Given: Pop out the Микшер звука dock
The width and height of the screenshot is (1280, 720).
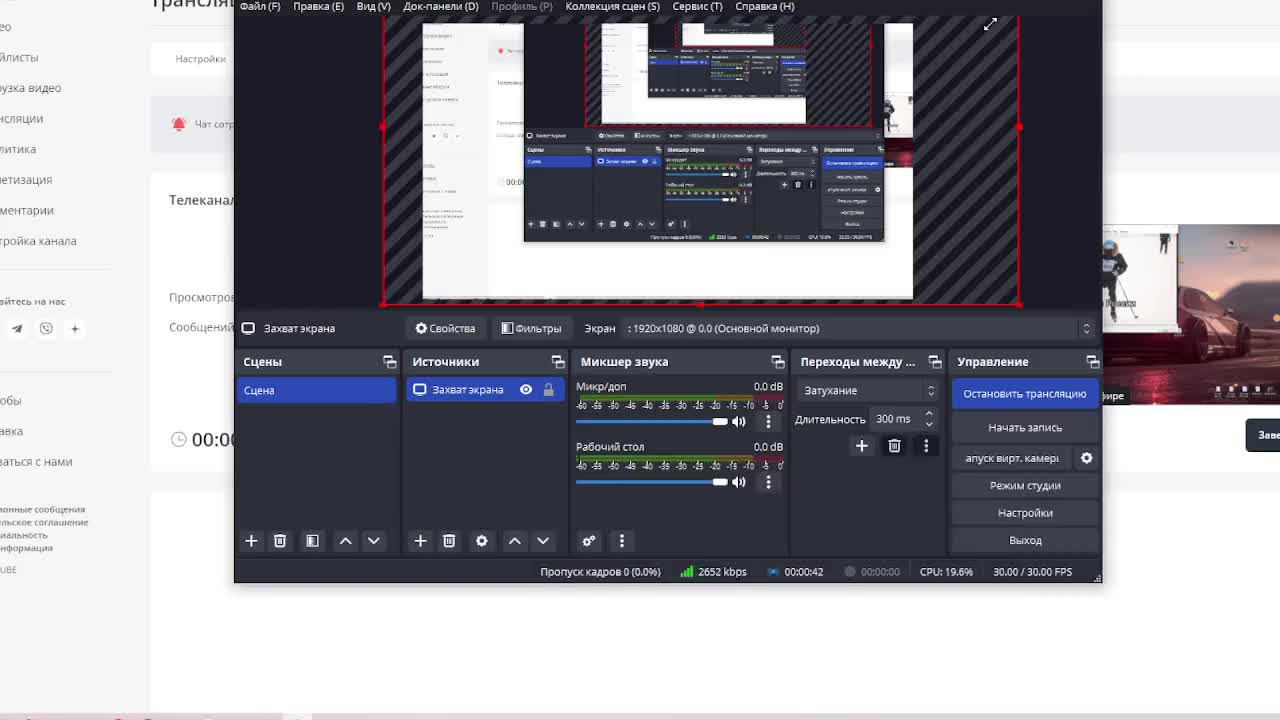Looking at the screenshot, I should 778,362.
